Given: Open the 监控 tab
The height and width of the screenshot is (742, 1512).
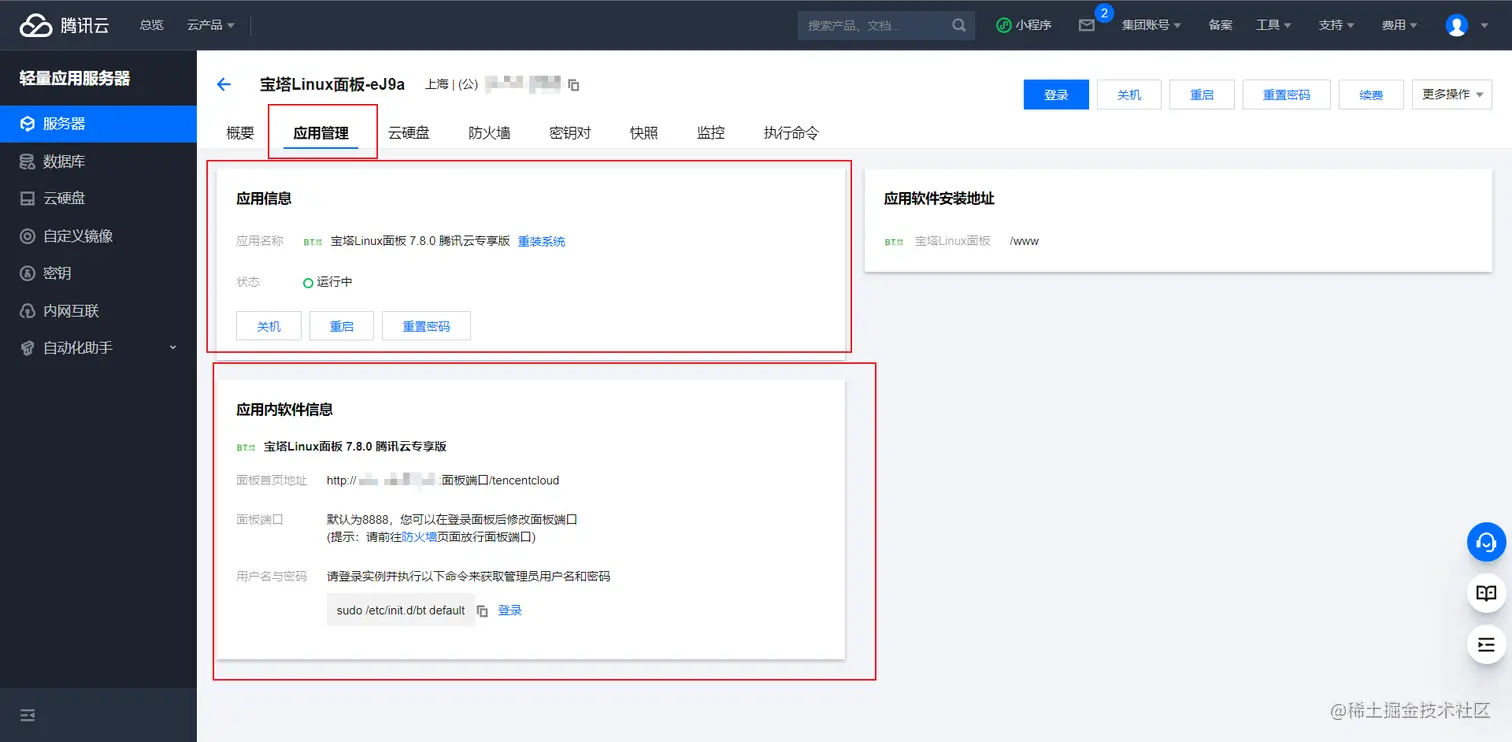Looking at the screenshot, I should (x=711, y=132).
